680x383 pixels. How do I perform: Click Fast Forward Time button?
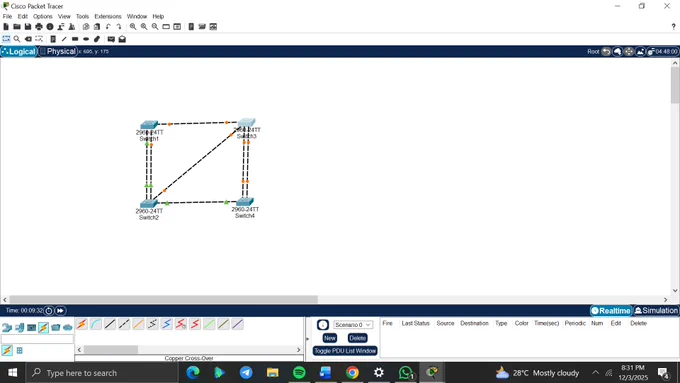(x=60, y=311)
